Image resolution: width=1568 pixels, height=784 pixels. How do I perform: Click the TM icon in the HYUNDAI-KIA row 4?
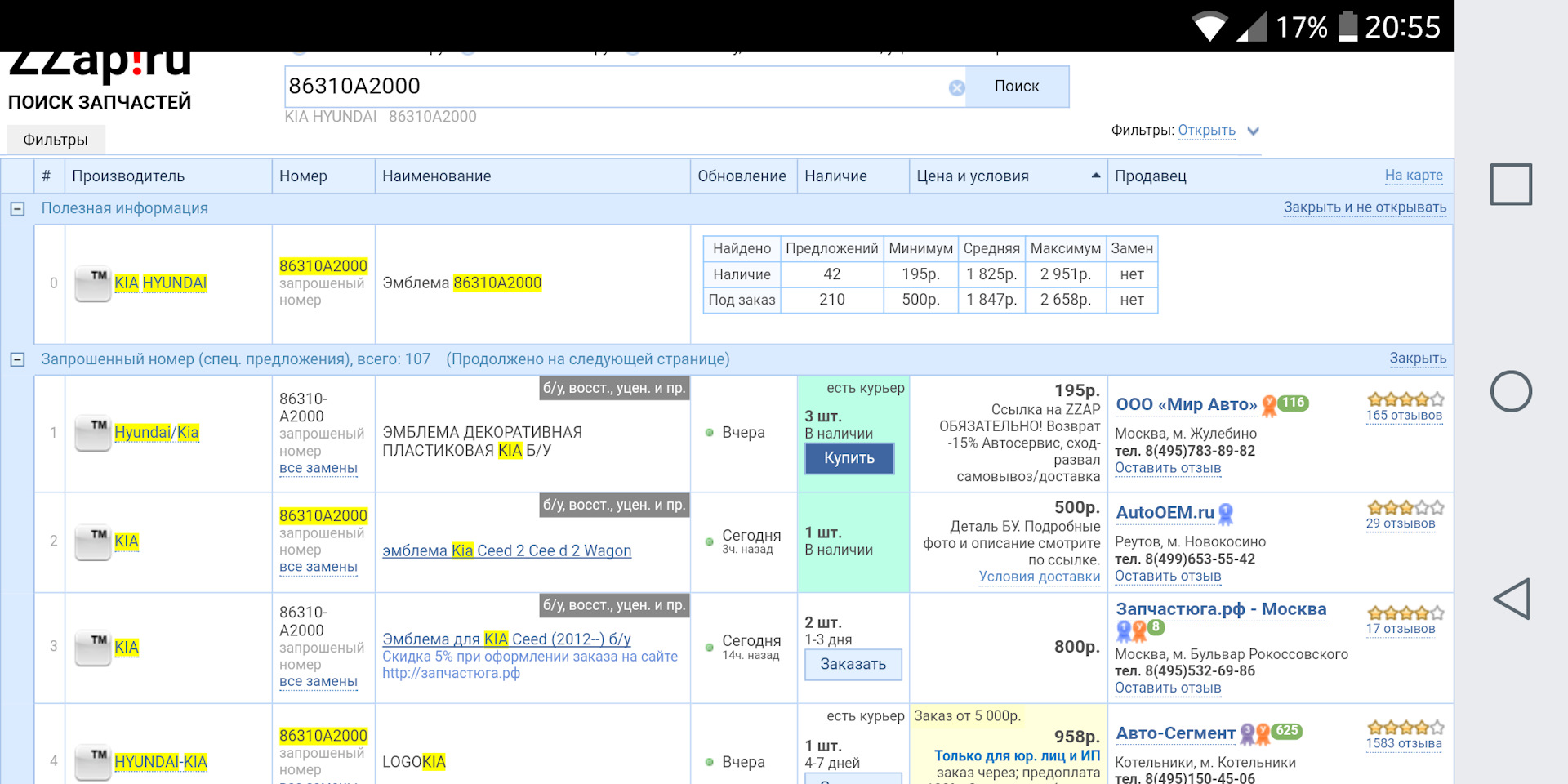tap(93, 762)
